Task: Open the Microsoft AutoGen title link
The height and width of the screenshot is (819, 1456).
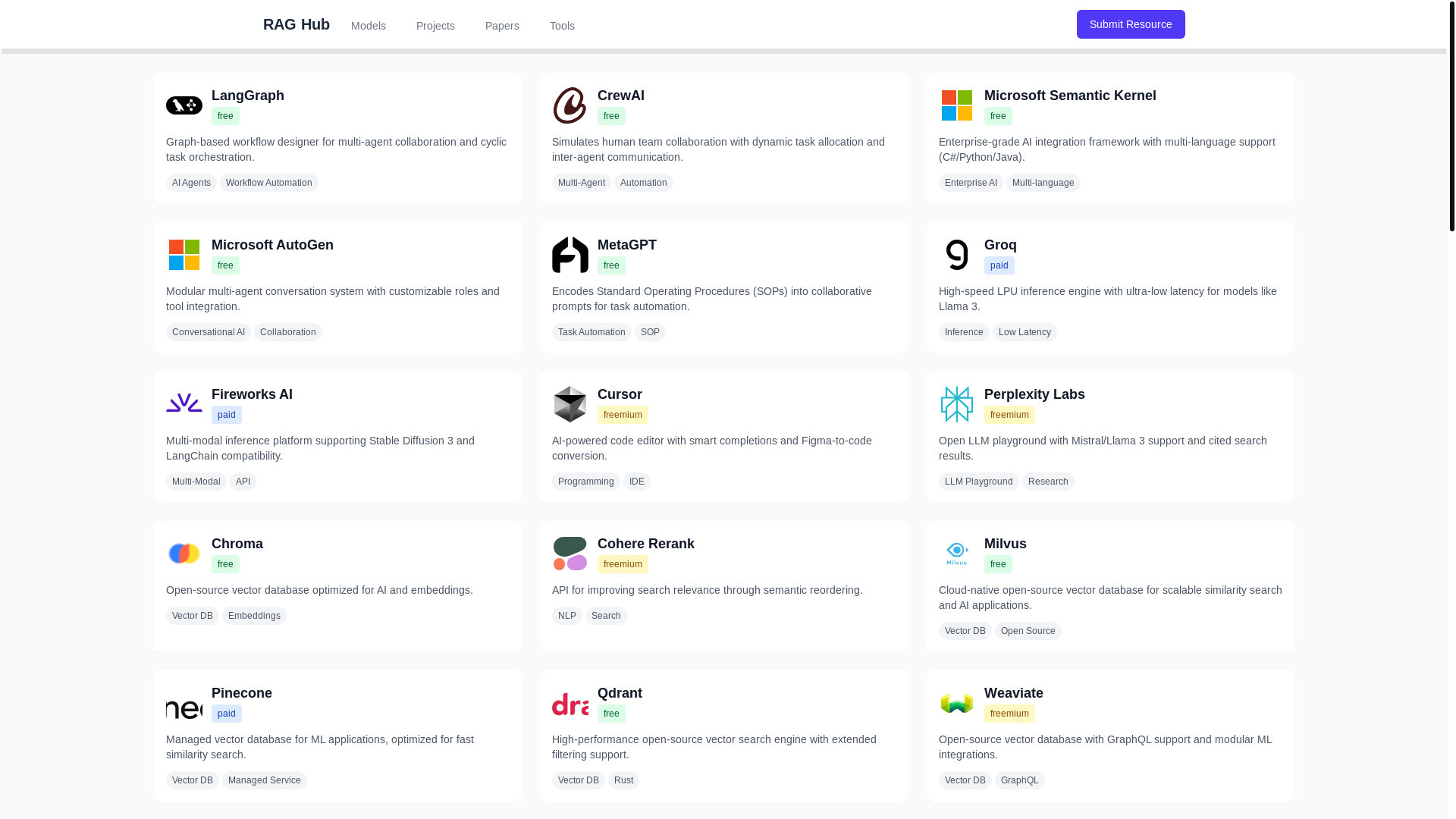Action: click(272, 245)
